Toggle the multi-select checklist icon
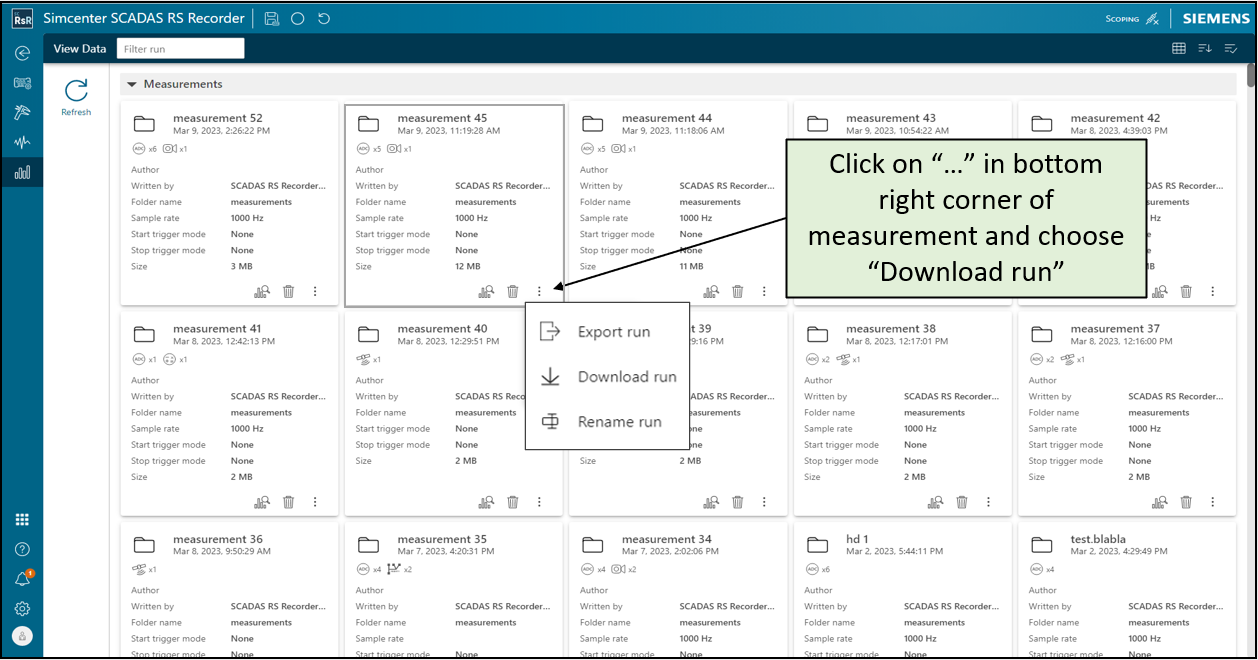1258x660 pixels. (x=1231, y=48)
